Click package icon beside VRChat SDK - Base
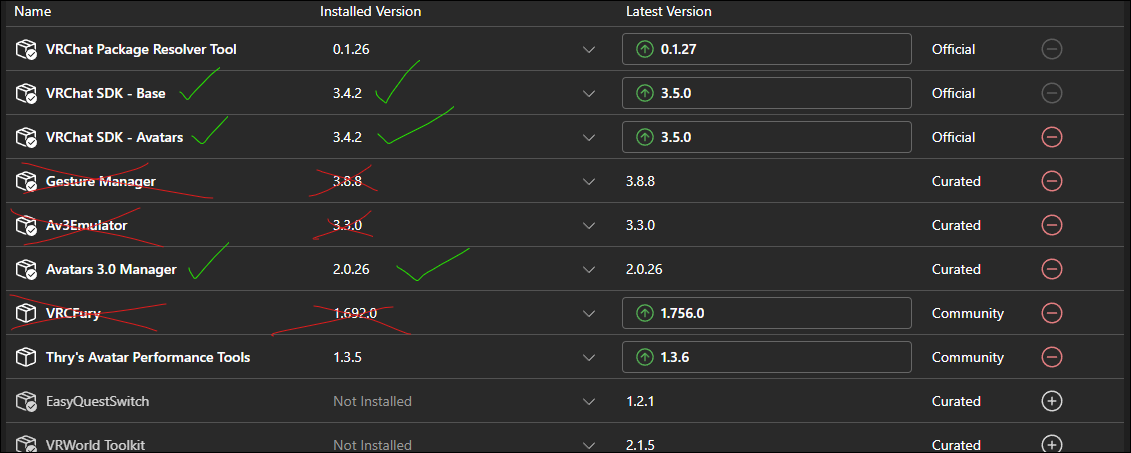Screen dimensions: 1131x453 pyautogui.click(x=27, y=93)
